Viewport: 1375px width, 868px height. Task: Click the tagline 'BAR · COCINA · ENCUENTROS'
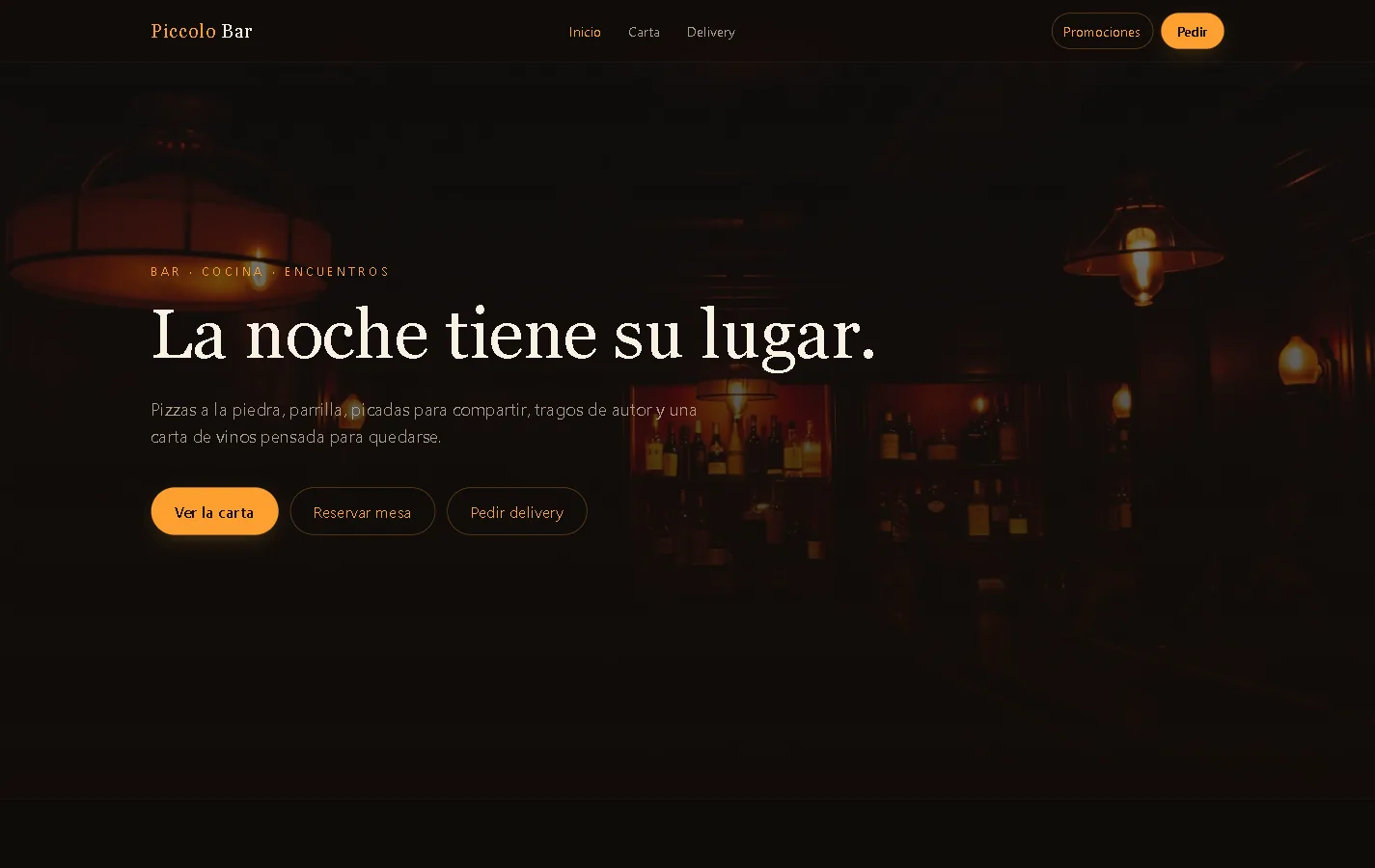click(x=270, y=271)
